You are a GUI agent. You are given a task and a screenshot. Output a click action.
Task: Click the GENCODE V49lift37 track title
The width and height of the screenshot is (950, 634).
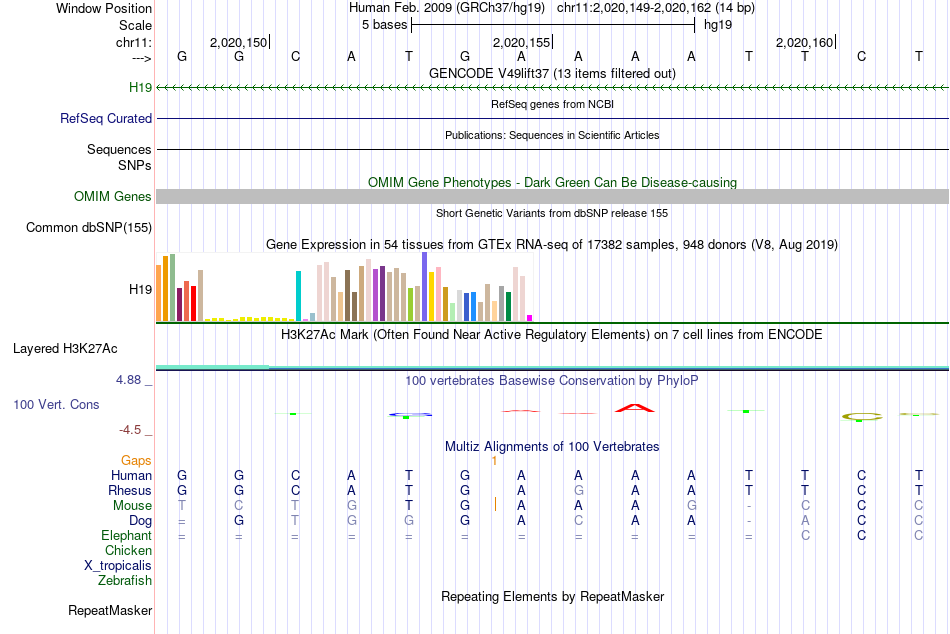tap(552, 73)
